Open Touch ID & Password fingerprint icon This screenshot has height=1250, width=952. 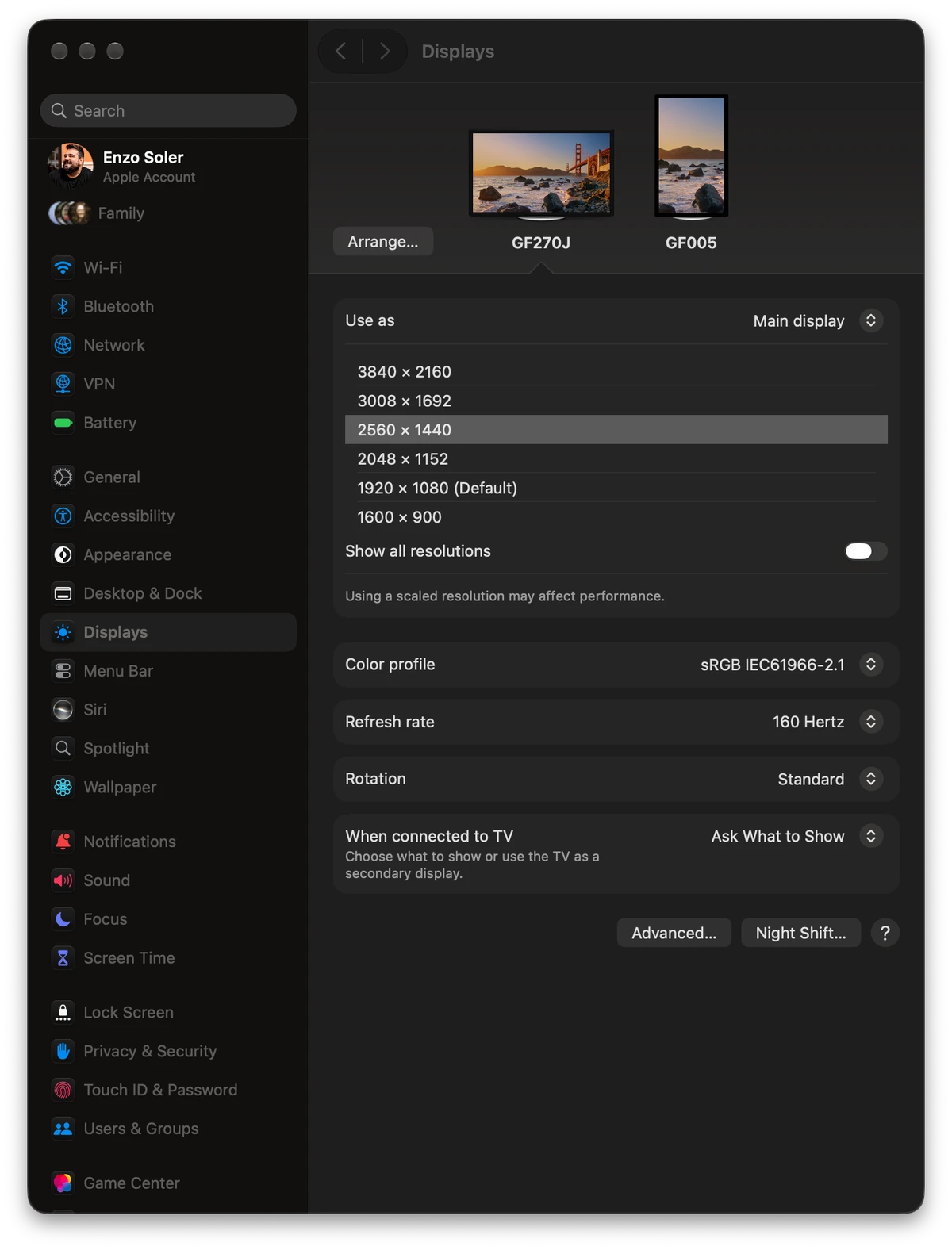tap(63, 1090)
